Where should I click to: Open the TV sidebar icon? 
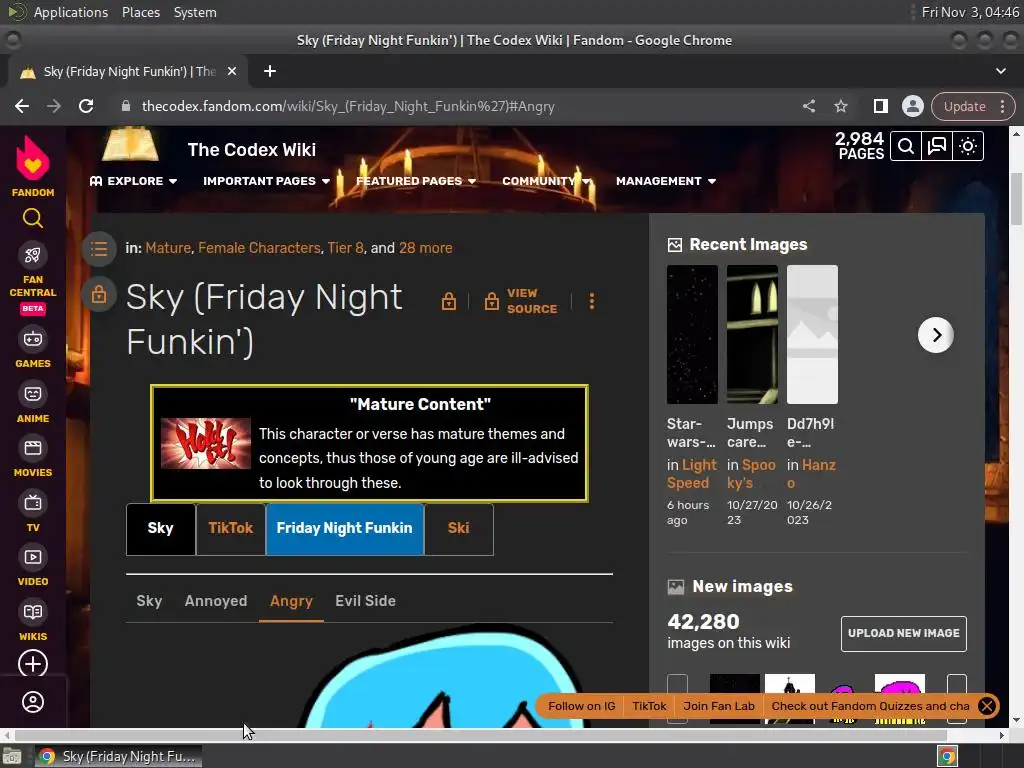point(33,503)
